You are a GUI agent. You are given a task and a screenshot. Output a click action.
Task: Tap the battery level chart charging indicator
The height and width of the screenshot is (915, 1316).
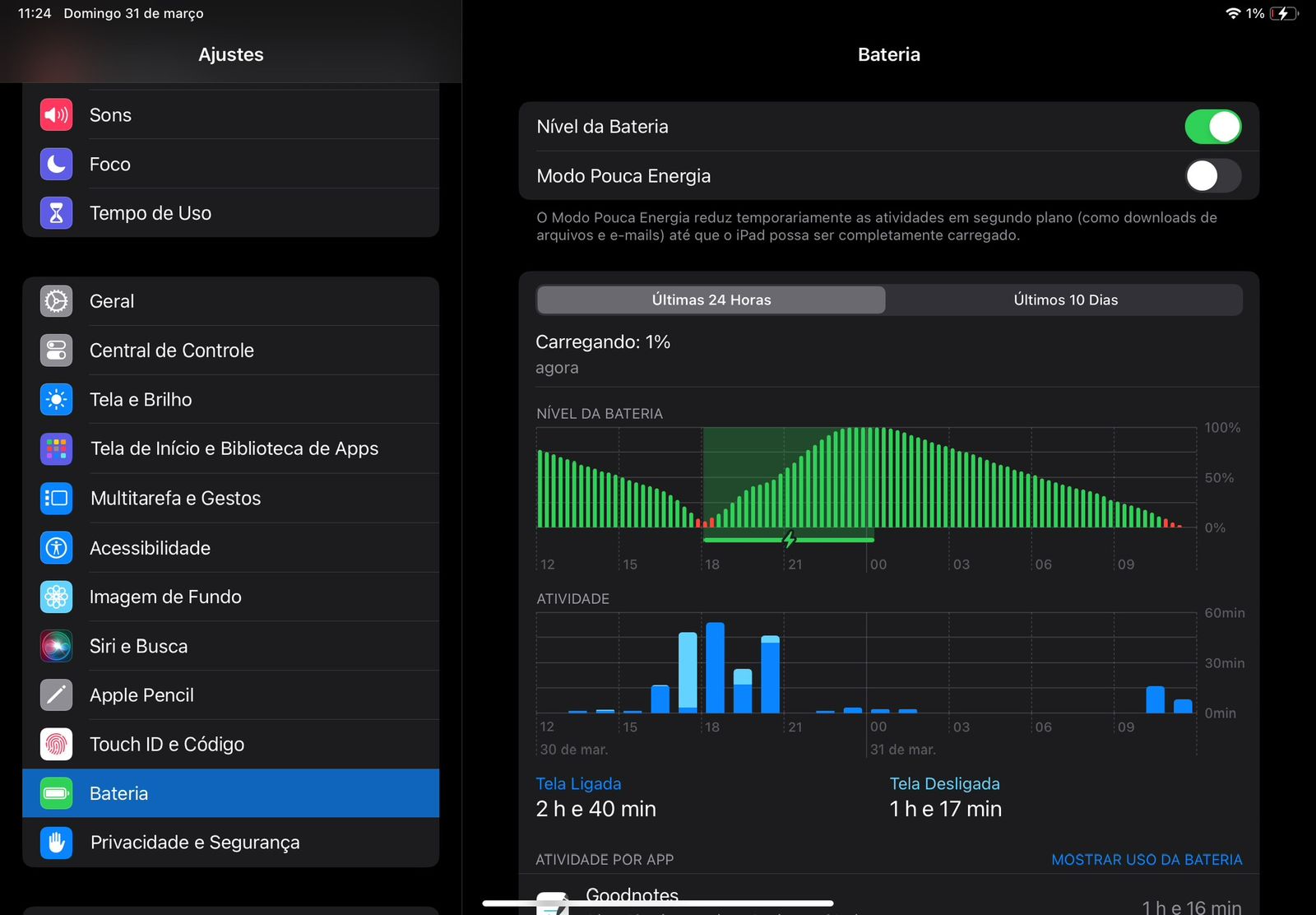tap(789, 540)
